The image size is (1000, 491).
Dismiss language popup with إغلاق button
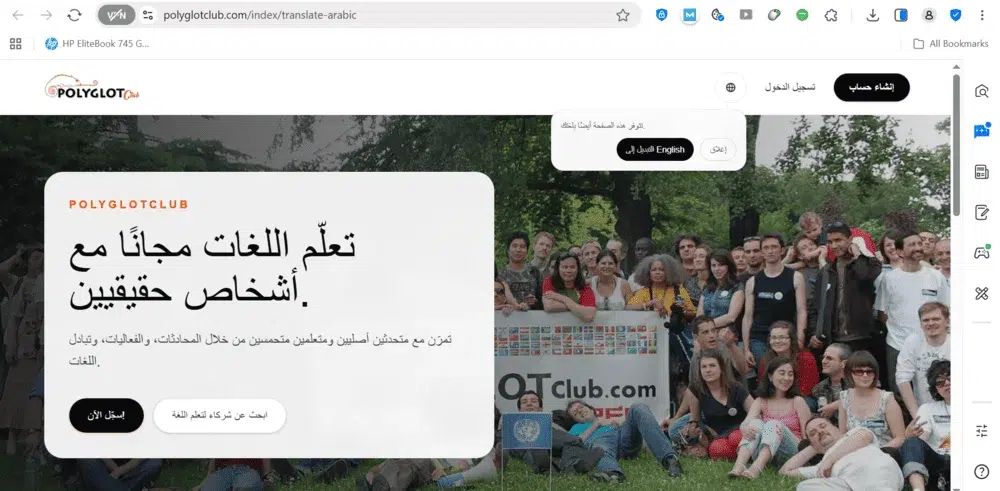coord(718,150)
